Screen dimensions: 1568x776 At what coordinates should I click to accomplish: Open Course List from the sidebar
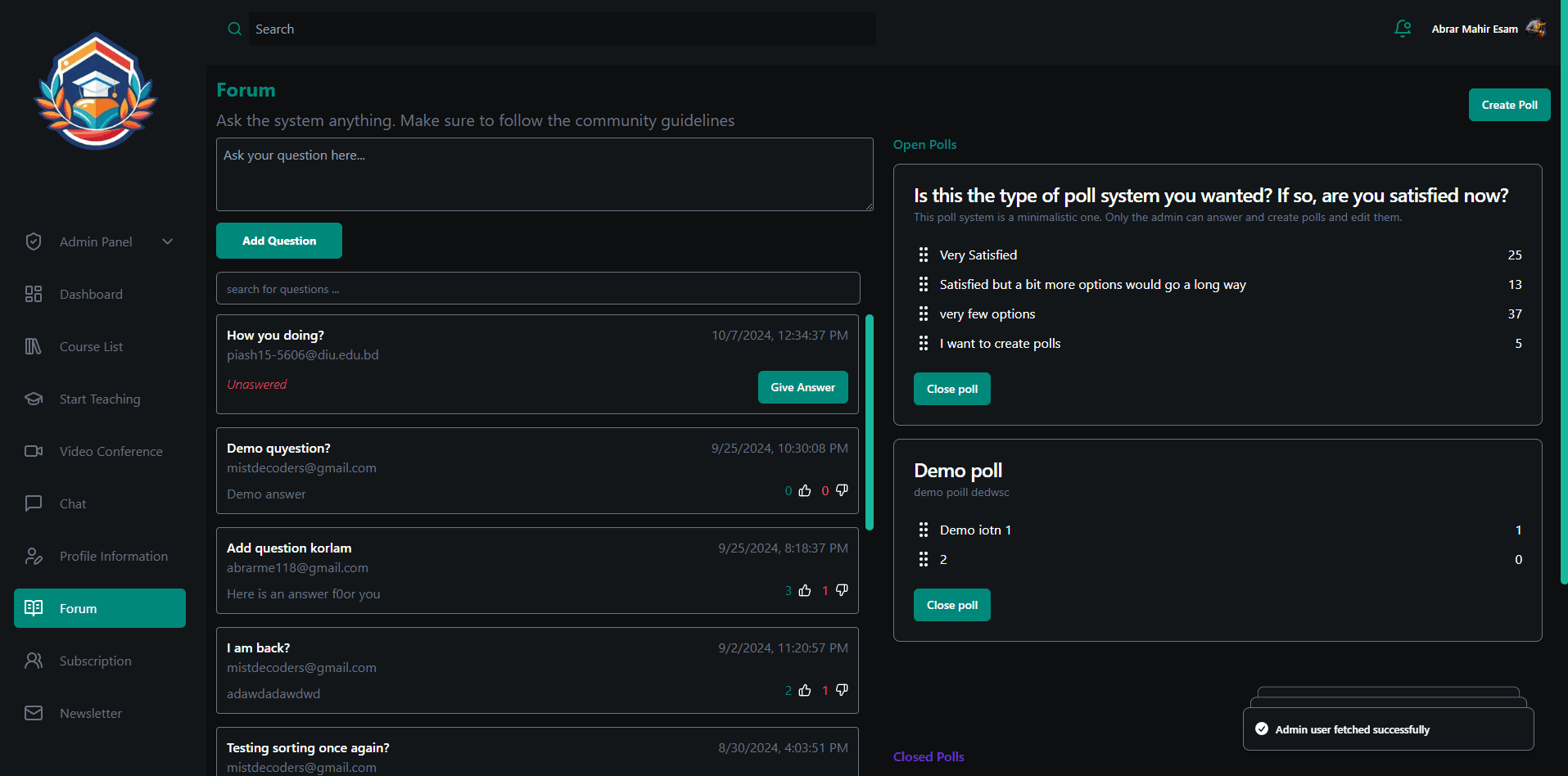[x=91, y=346]
